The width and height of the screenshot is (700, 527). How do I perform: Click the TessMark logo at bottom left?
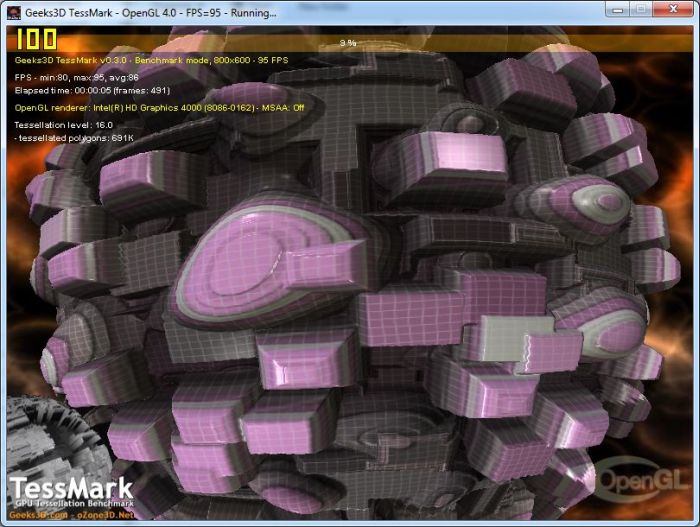[x=71, y=491]
